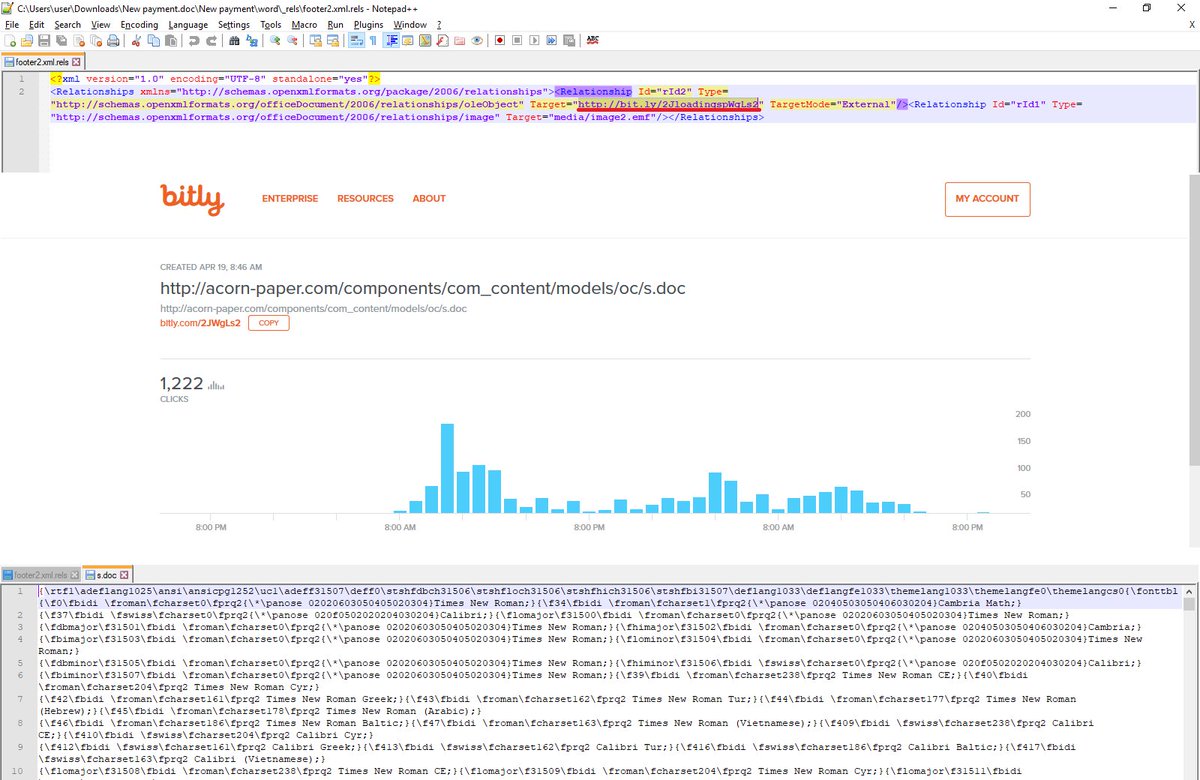Open the Language menu
Image resolution: width=1200 pixels, height=780 pixels.
pyautogui.click(x=189, y=24)
